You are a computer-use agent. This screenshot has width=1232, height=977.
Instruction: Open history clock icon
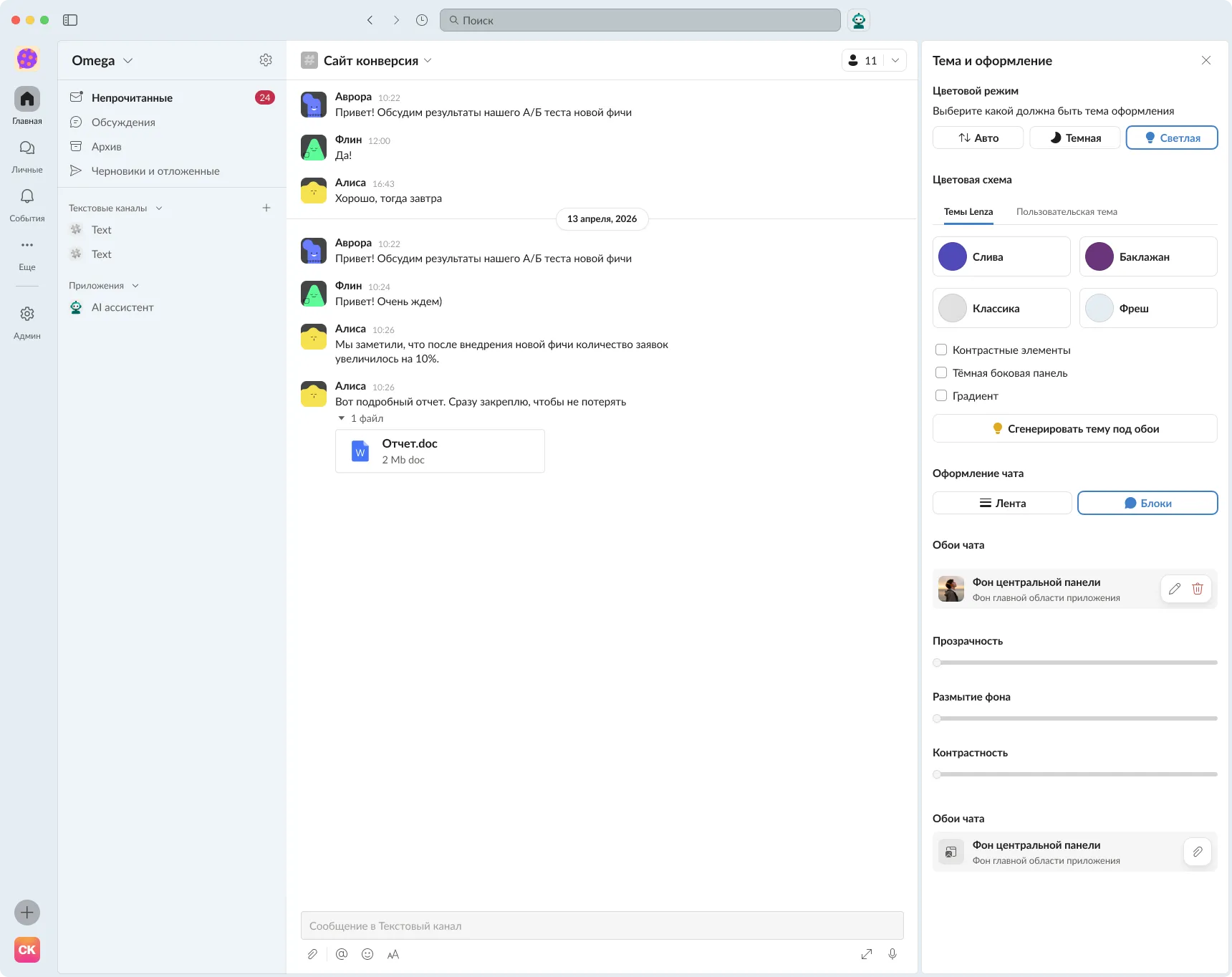click(422, 20)
